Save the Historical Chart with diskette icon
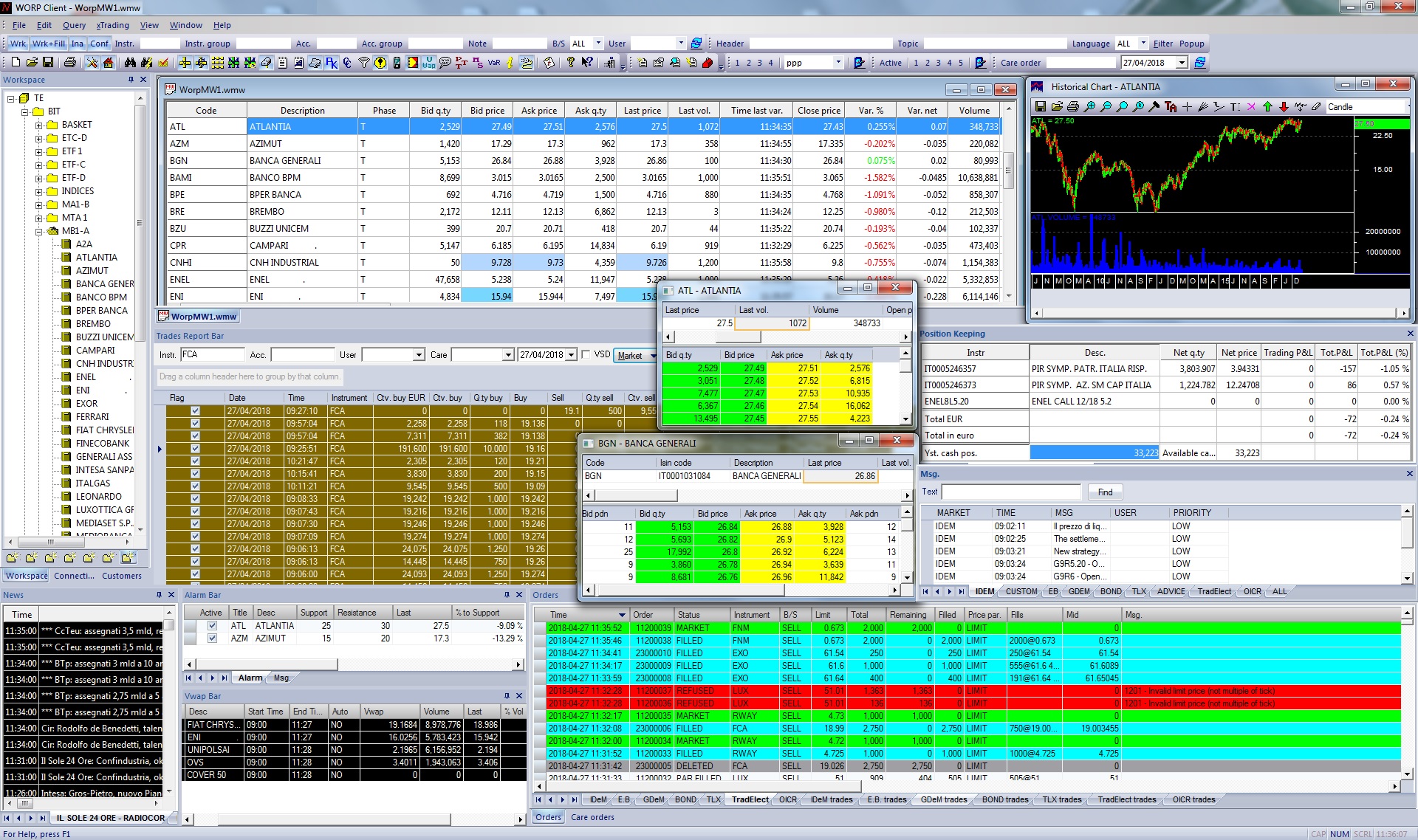 tap(1041, 107)
